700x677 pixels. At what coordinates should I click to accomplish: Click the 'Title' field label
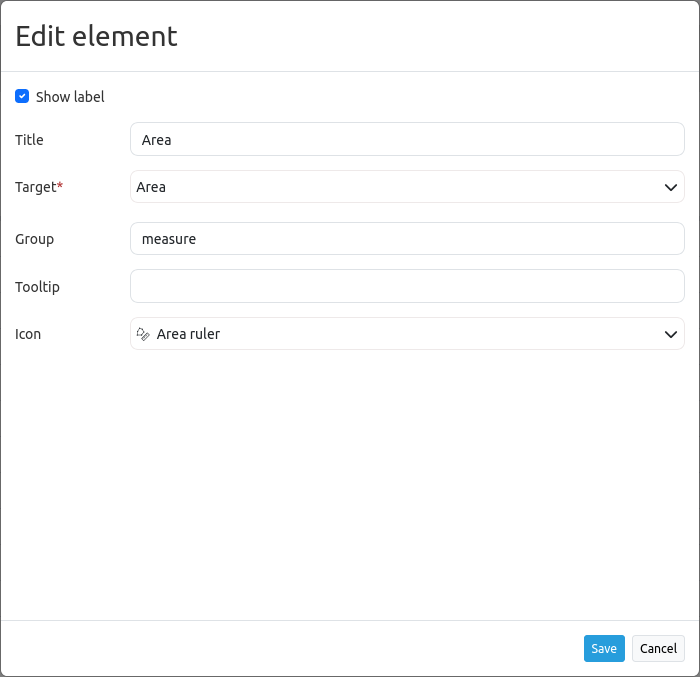coord(29,140)
